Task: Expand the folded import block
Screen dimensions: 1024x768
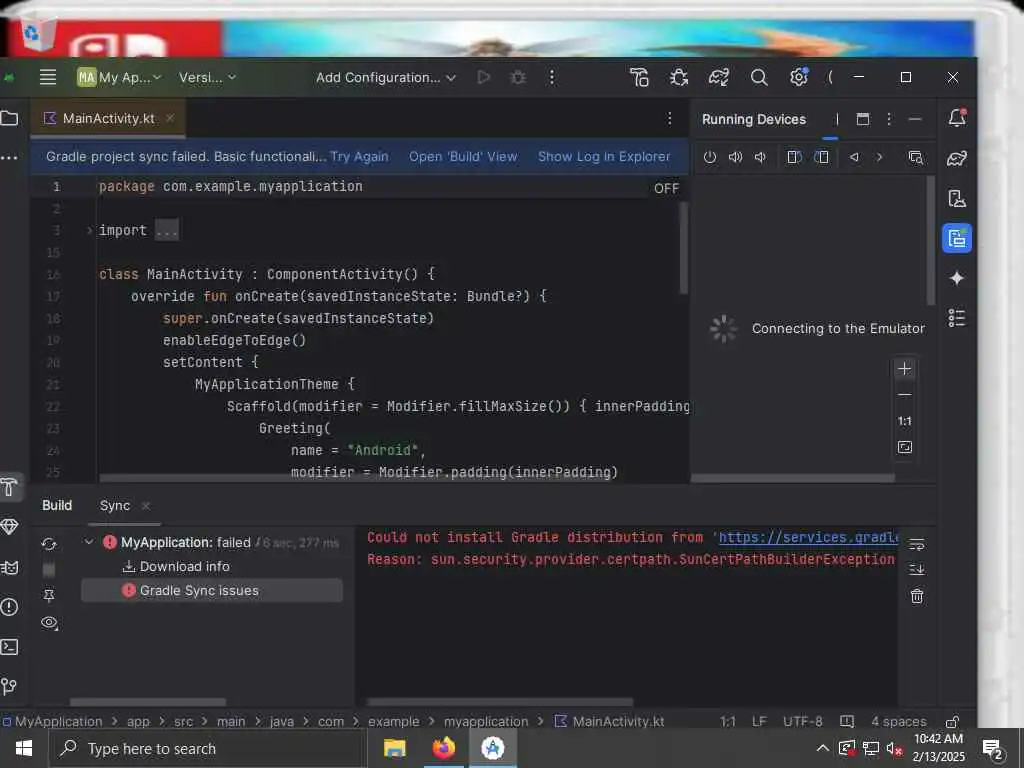Action: click(x=89, y=230)
